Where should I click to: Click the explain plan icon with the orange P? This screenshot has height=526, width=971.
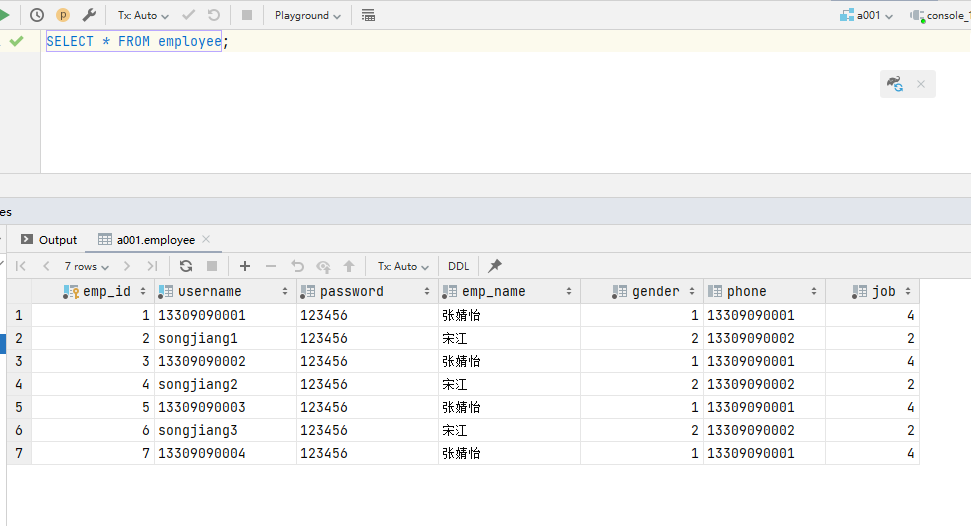pos(63,15)
